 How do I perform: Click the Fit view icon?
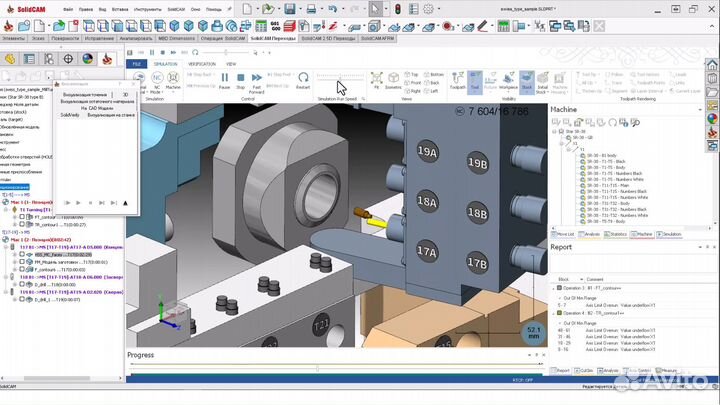coord(376,79)
